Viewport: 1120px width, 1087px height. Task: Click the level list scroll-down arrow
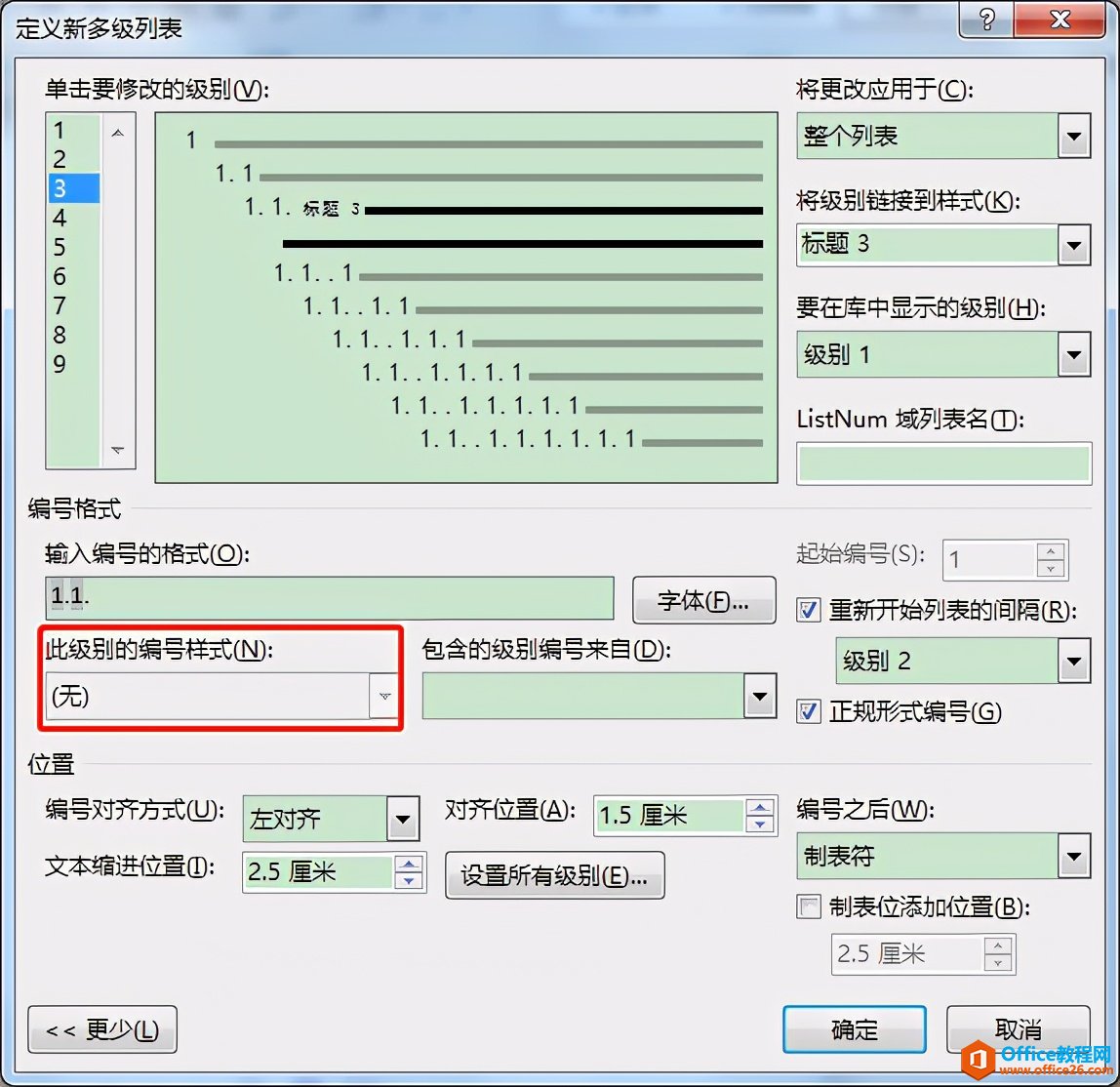pyautogui.click(x=118, y=450)
